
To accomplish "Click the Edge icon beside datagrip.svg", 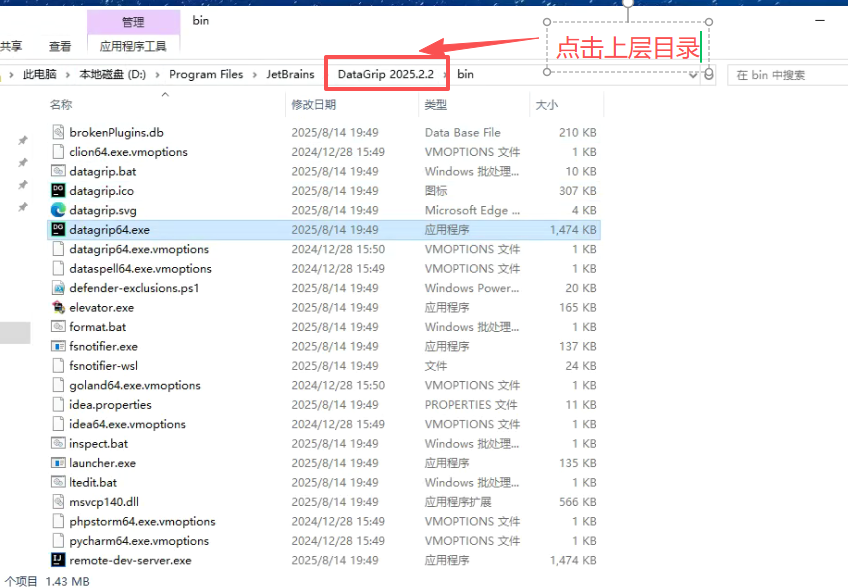I will (x=59, y=210).
